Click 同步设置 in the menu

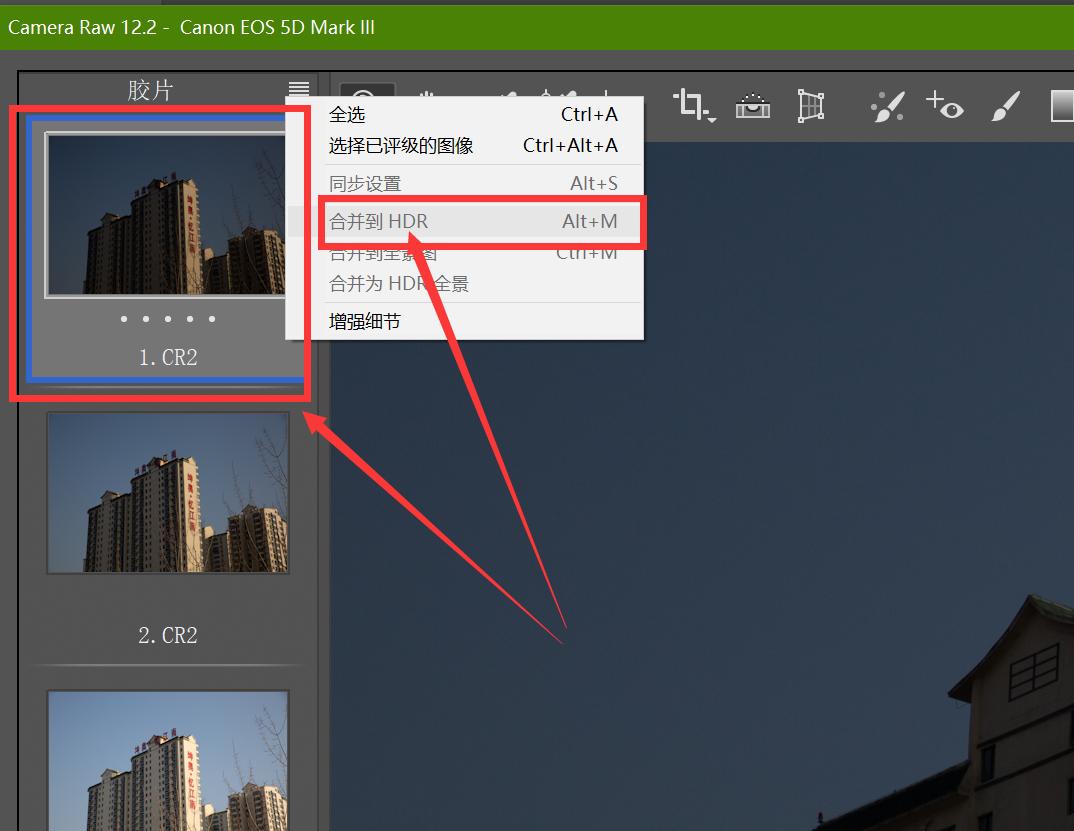tap(365, 184)
